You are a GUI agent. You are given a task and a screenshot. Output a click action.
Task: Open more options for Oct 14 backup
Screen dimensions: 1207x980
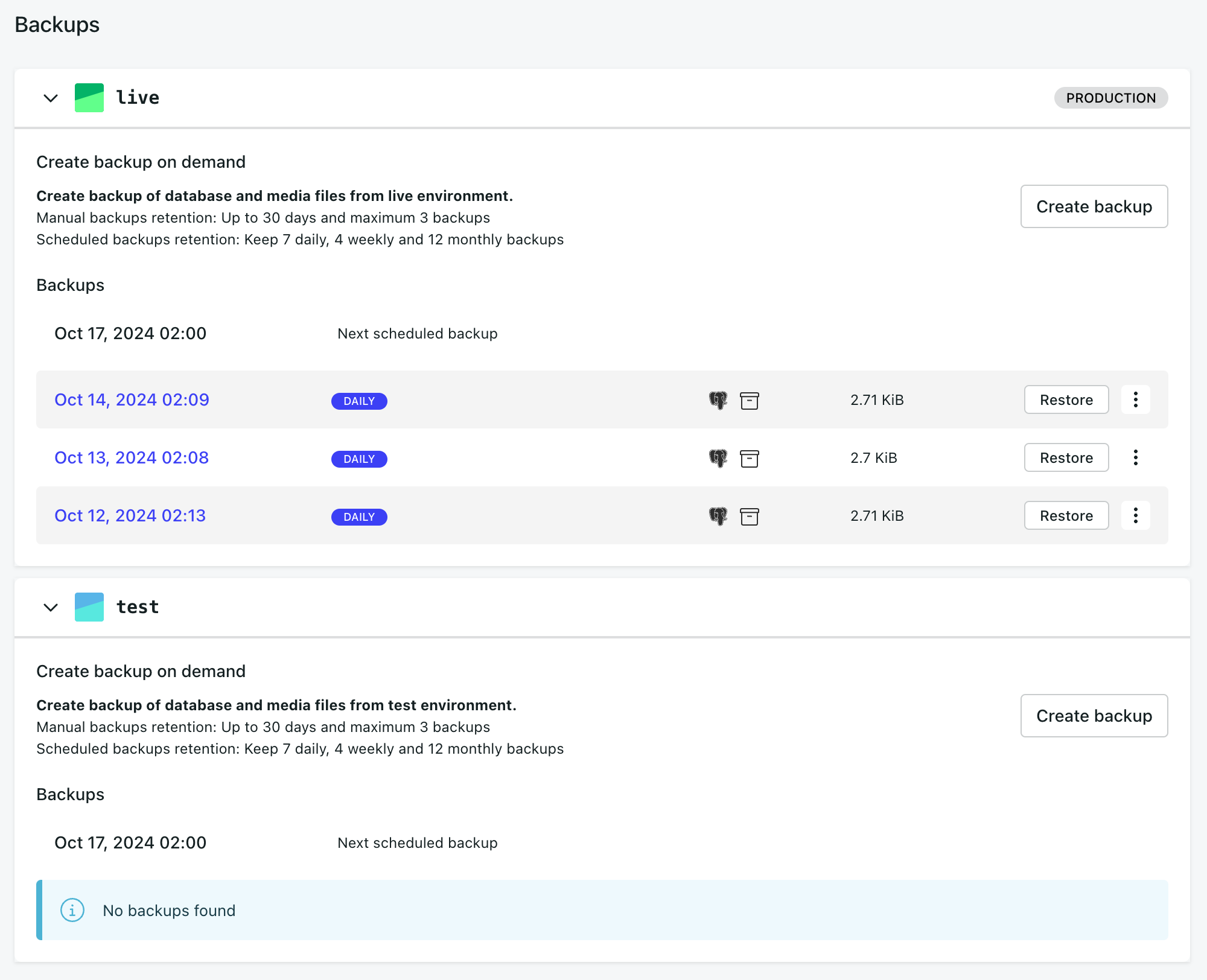click(1136, 399)
